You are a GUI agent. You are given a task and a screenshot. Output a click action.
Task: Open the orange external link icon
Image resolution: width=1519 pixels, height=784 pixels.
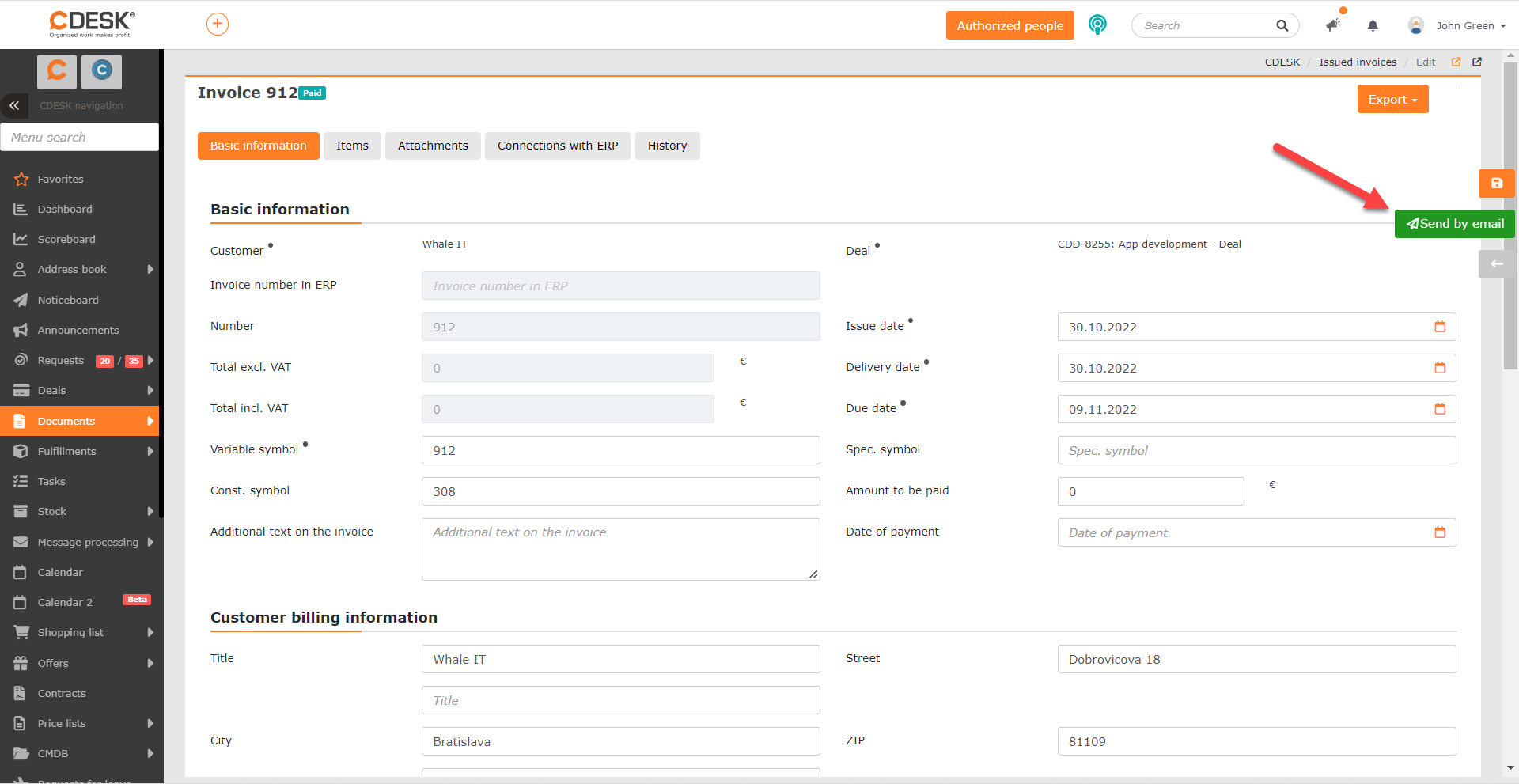[x=1456, y=62]
